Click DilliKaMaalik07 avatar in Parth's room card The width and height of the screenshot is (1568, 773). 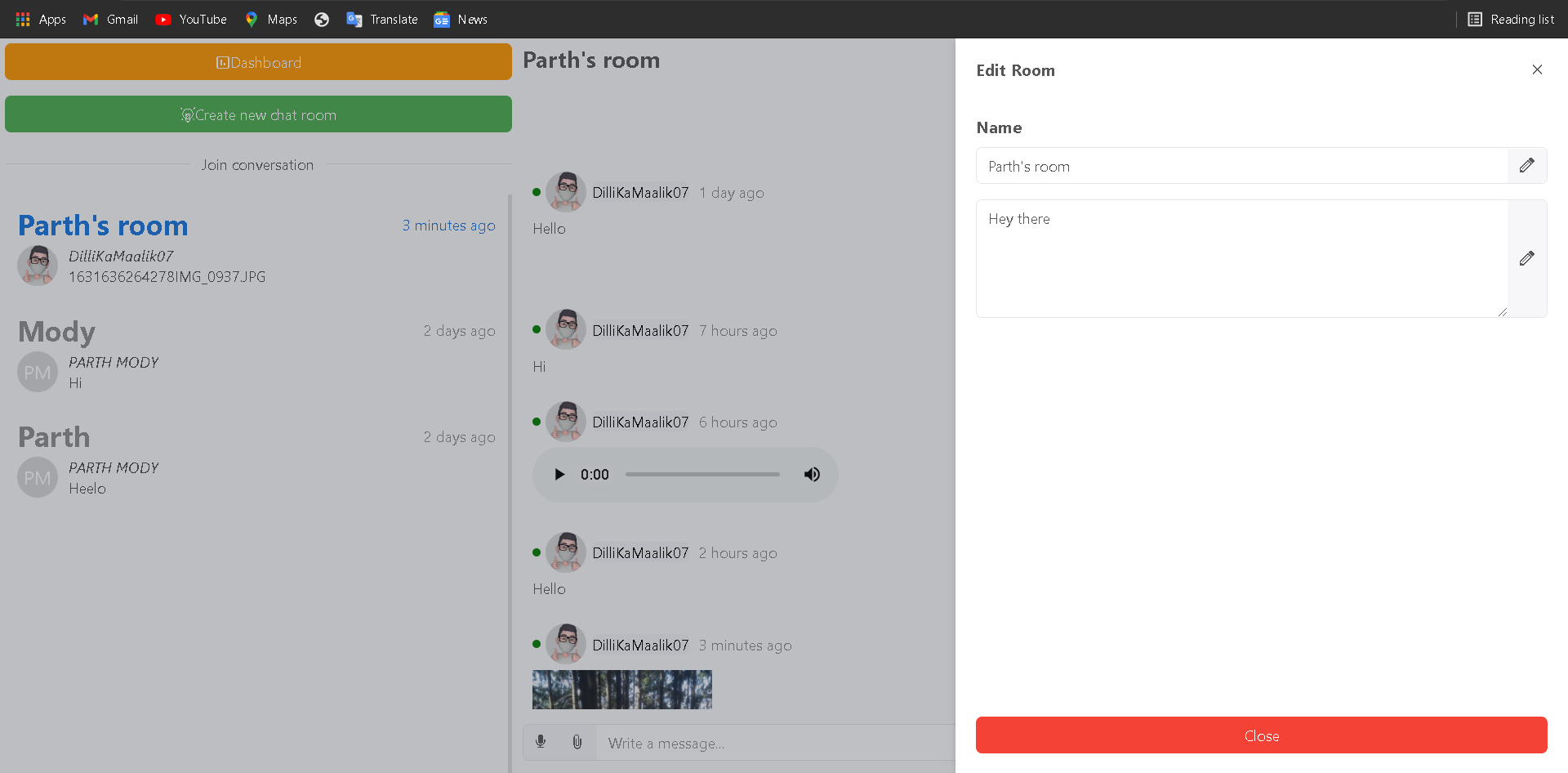coord(38,266)
